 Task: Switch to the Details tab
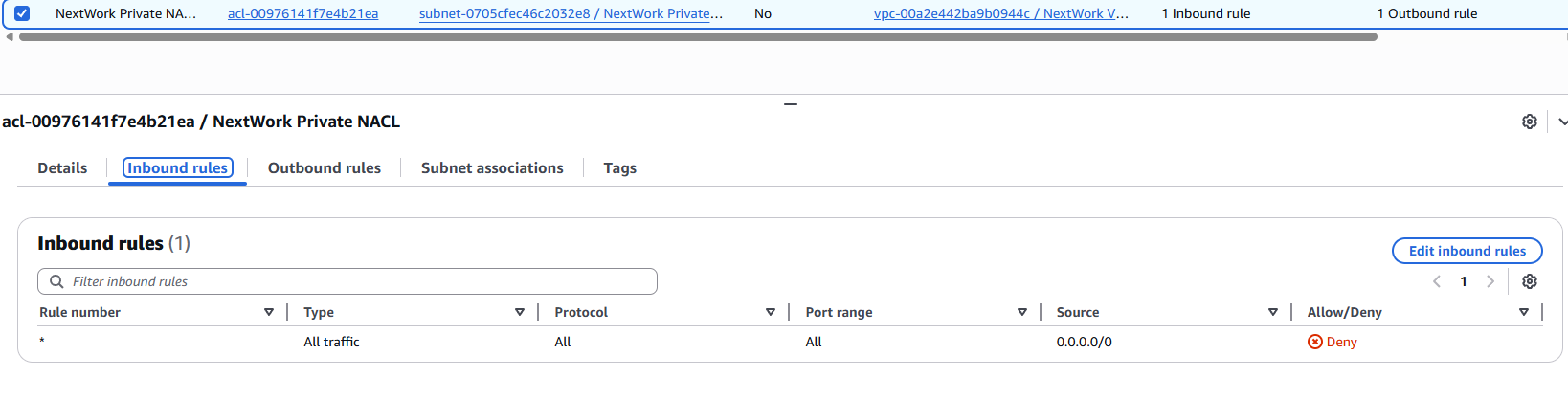click(62, 168)
